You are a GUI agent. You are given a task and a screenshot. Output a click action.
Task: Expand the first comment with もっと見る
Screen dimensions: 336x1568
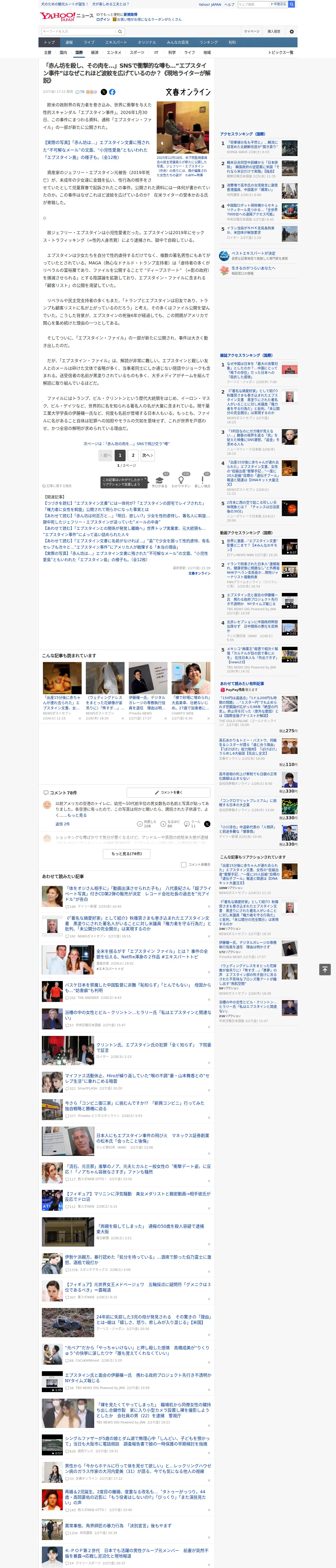tap(77, 815)
